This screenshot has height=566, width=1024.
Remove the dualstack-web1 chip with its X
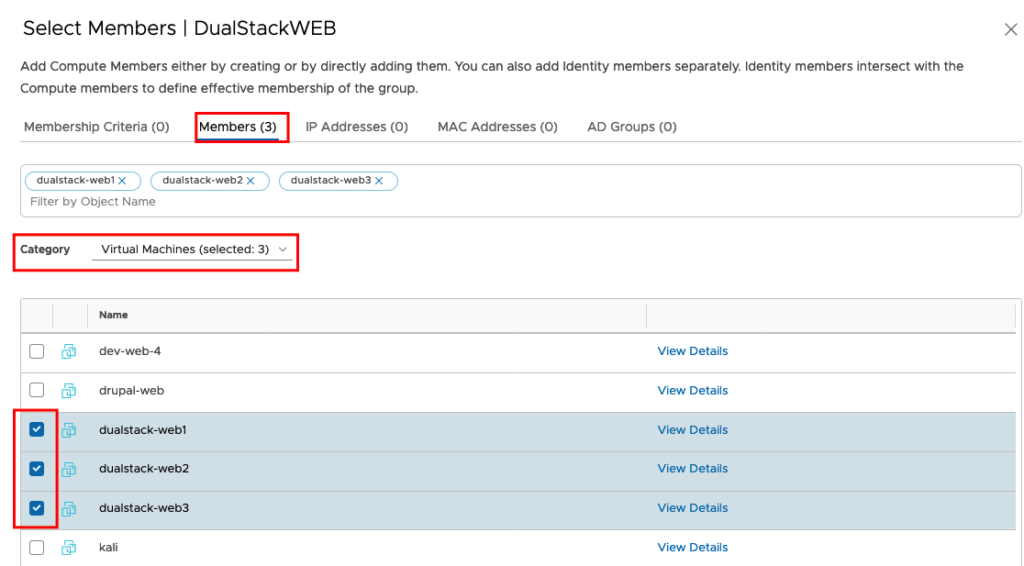click(x=122, y=181)
